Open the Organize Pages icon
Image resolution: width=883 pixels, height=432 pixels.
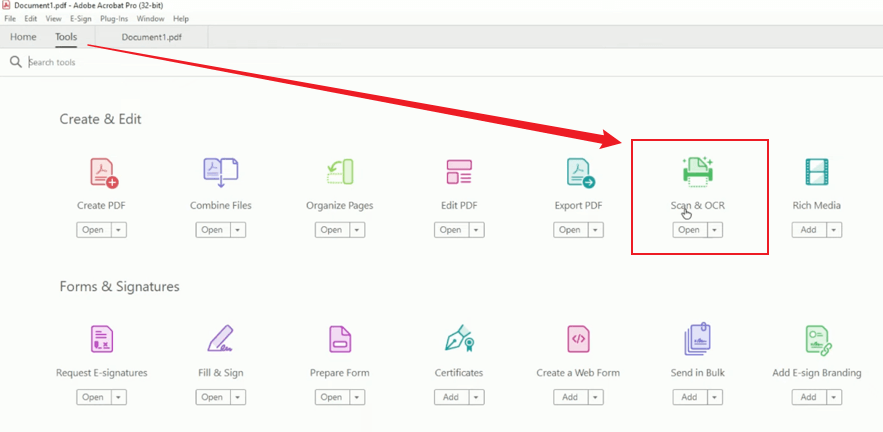point(340,172)
